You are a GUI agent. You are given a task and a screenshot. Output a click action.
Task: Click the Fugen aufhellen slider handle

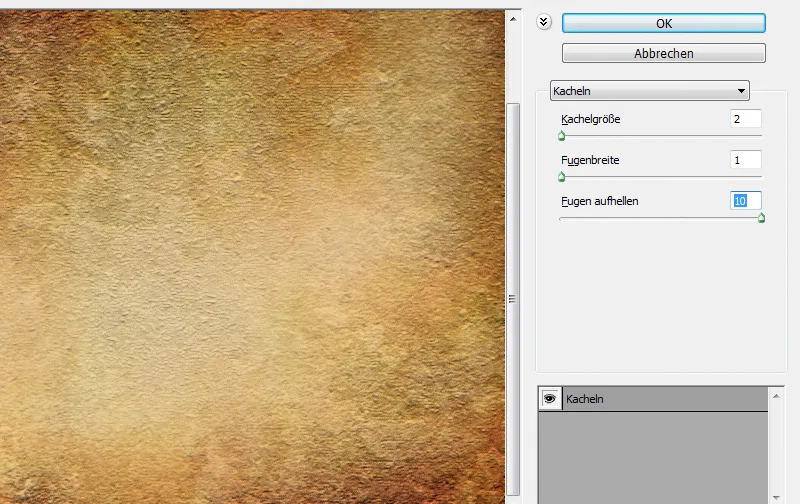[x=761, y=218]
